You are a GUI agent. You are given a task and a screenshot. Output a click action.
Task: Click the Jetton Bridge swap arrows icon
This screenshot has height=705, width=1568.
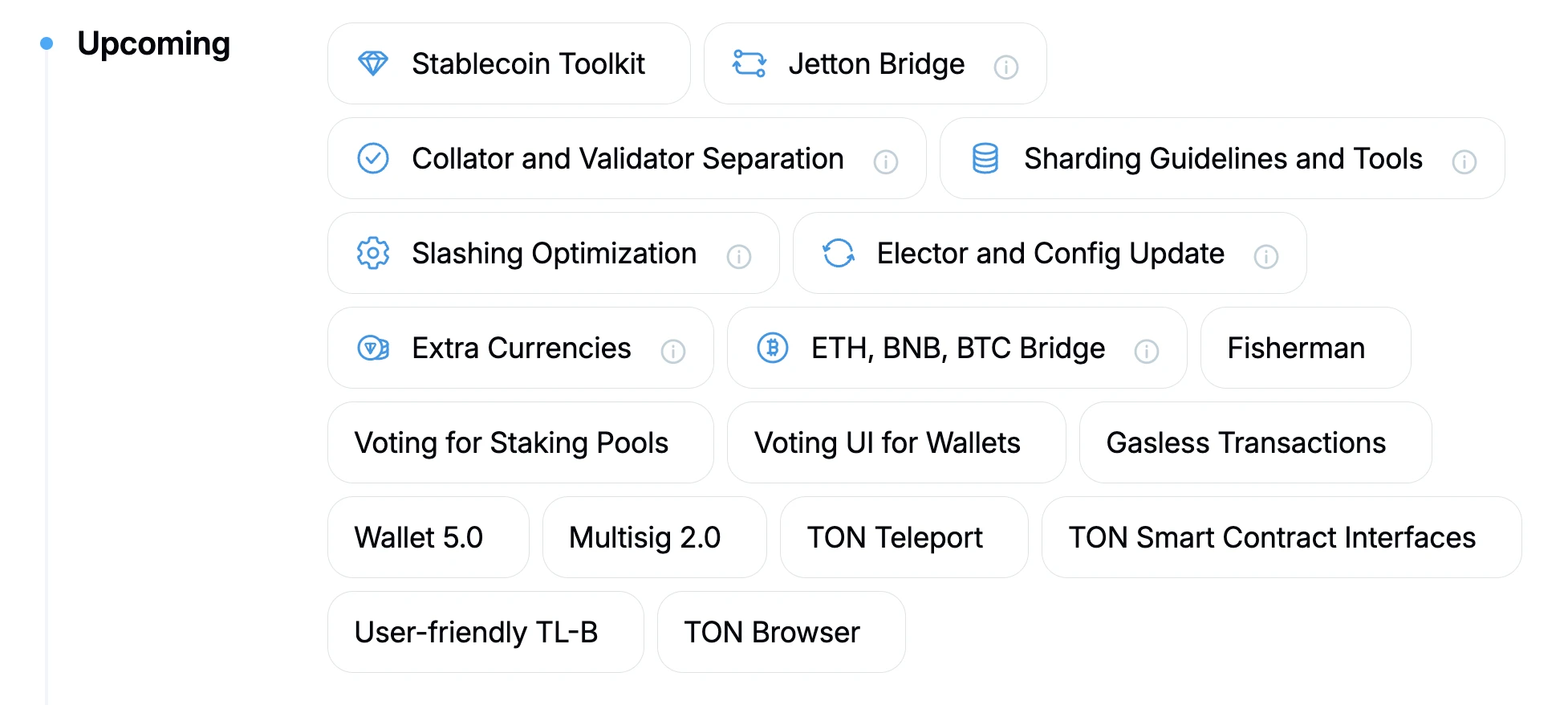point(749,63)
